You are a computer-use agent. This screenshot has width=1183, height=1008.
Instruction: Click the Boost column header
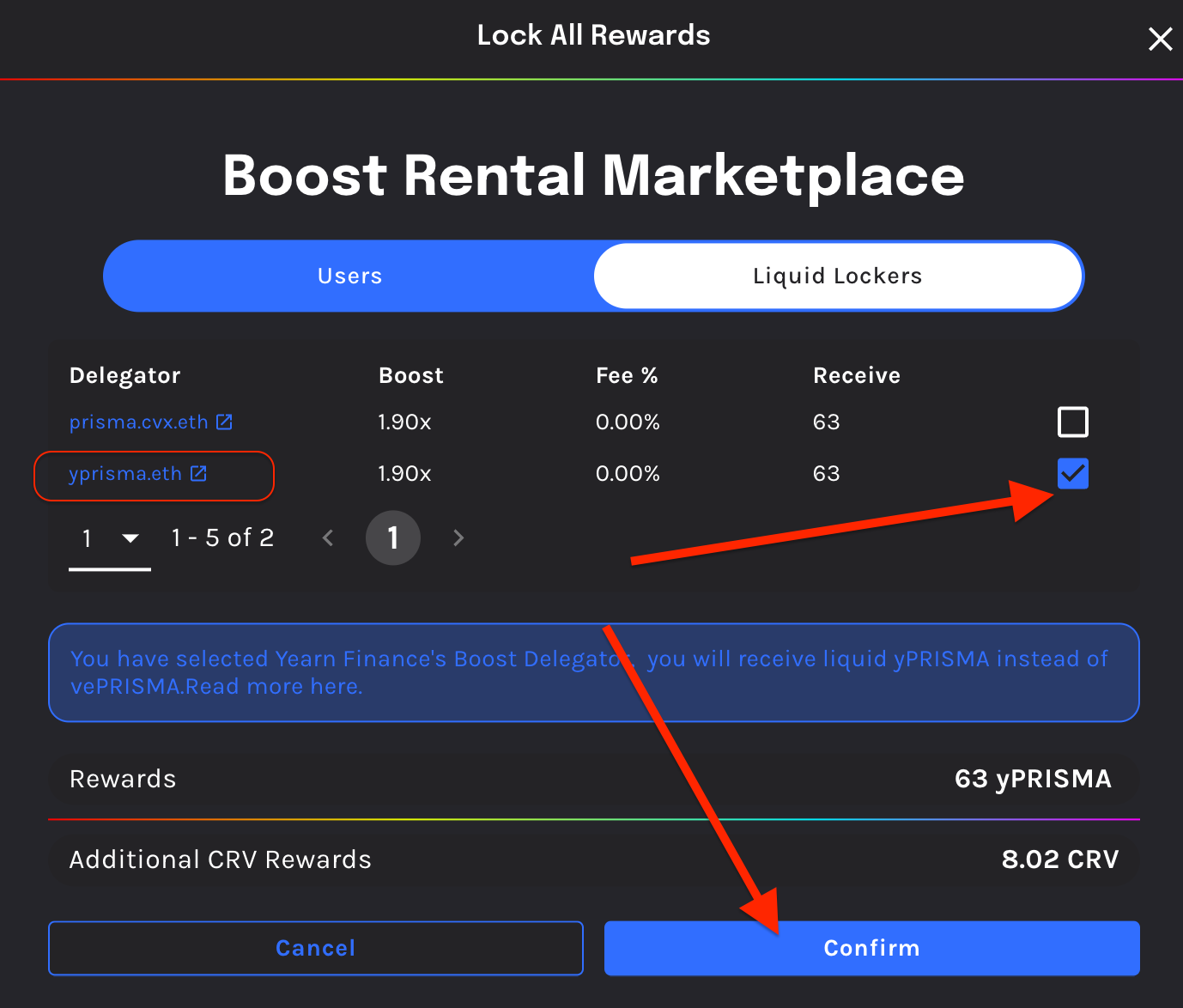point(411,375)
